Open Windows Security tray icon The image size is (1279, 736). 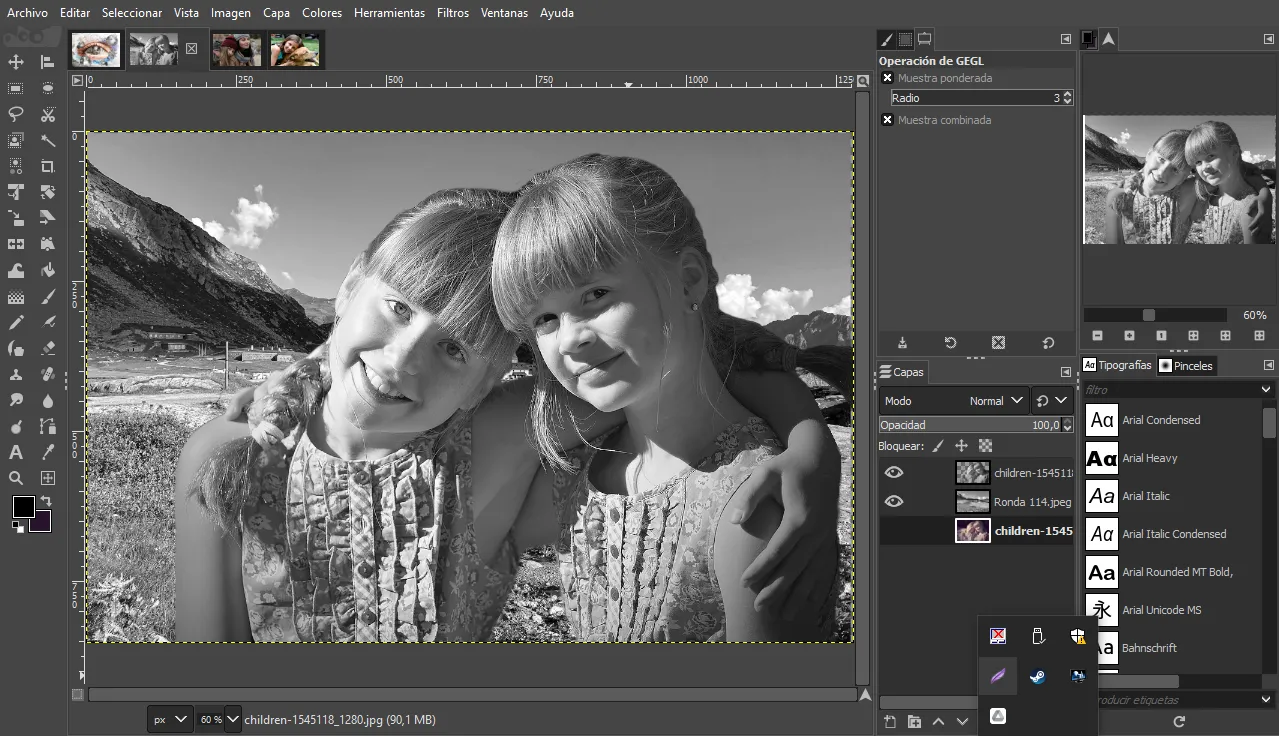pos(1078,636)
